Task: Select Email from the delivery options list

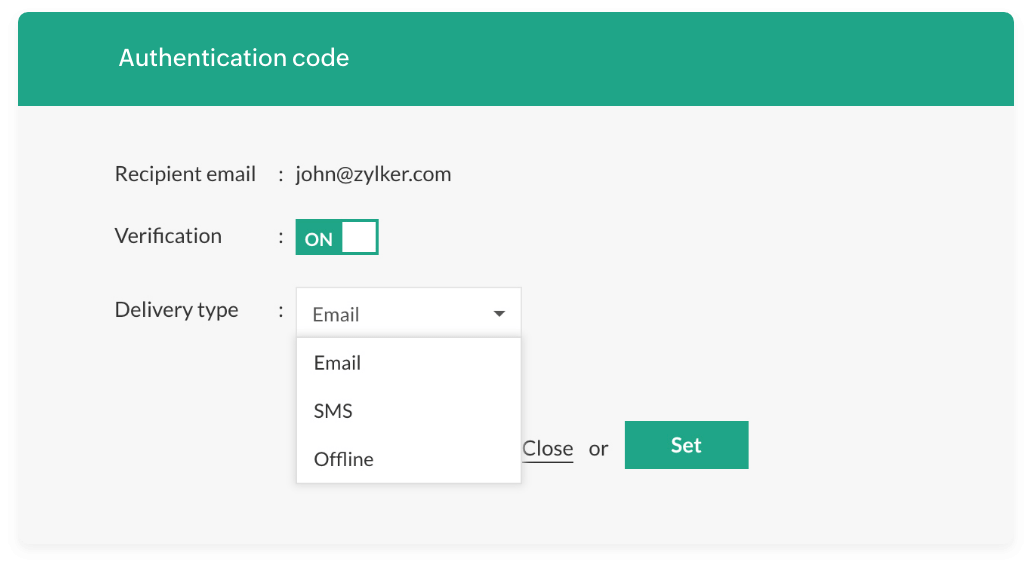Action: pyautogui.click(x=337, y=363)
